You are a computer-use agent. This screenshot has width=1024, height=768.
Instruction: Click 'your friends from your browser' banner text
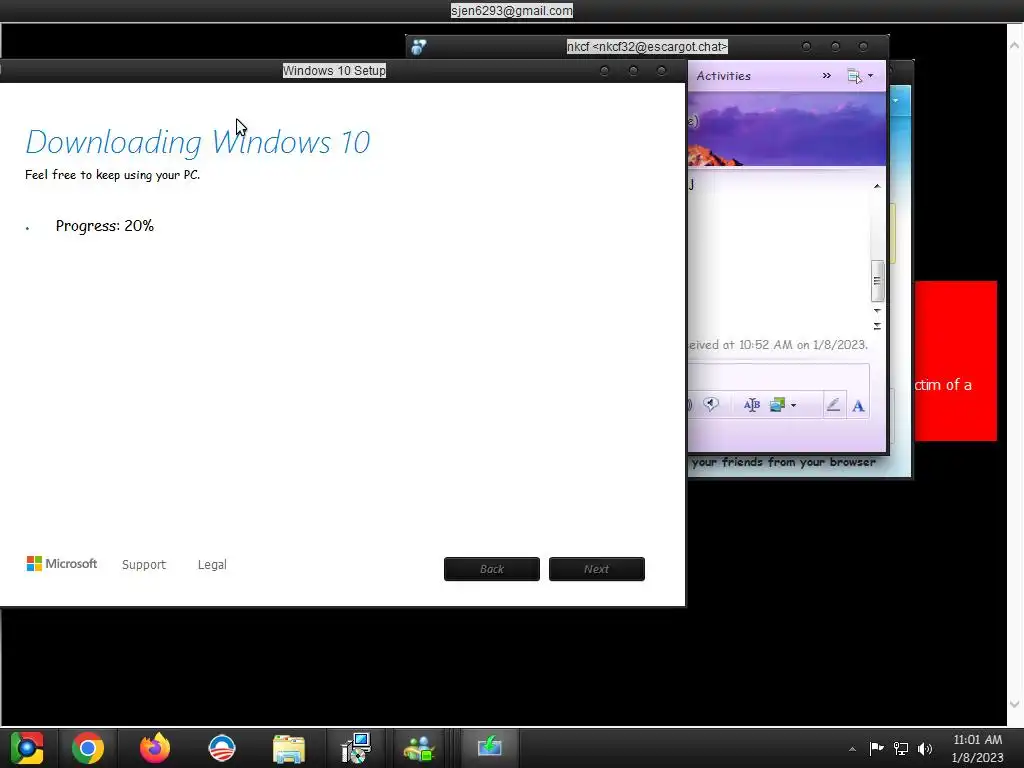tap(784, 462)
